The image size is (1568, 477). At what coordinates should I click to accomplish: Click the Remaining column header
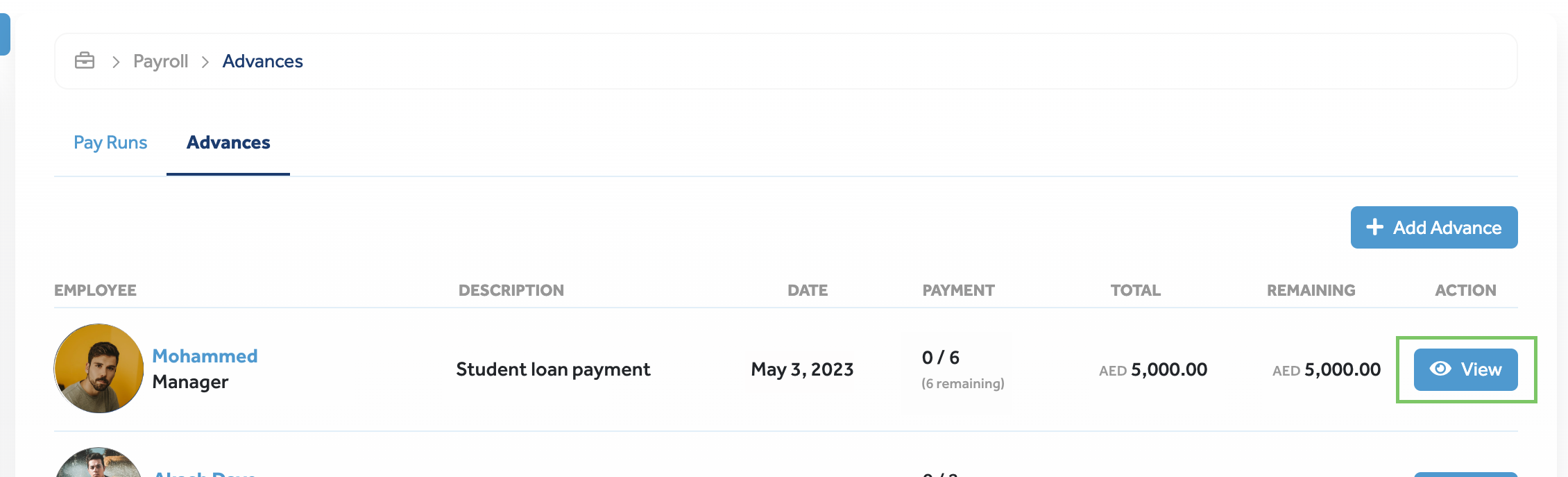(1311, 290)
